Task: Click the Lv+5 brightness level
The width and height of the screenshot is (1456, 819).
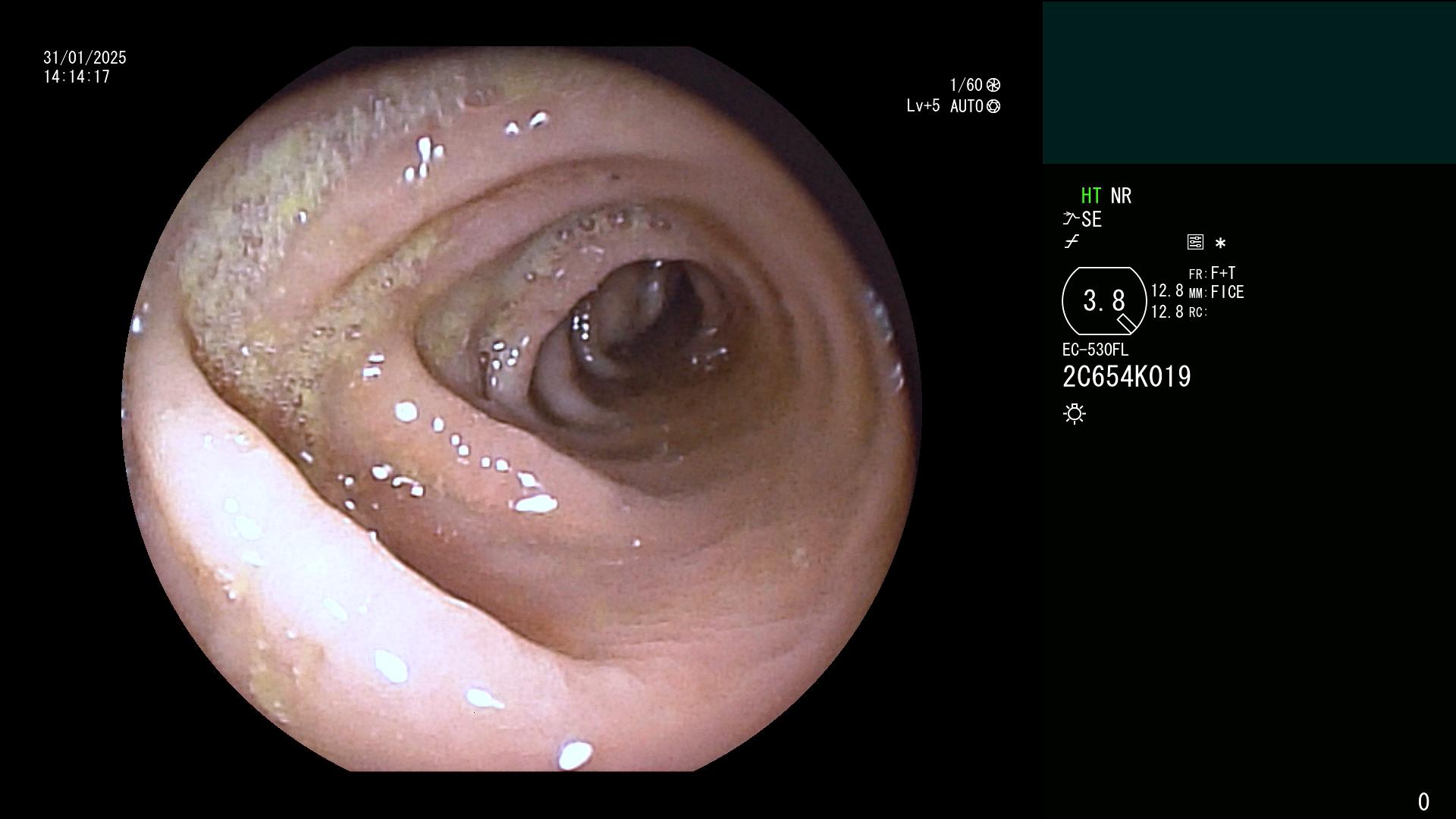Action: [x=923, y=105]
